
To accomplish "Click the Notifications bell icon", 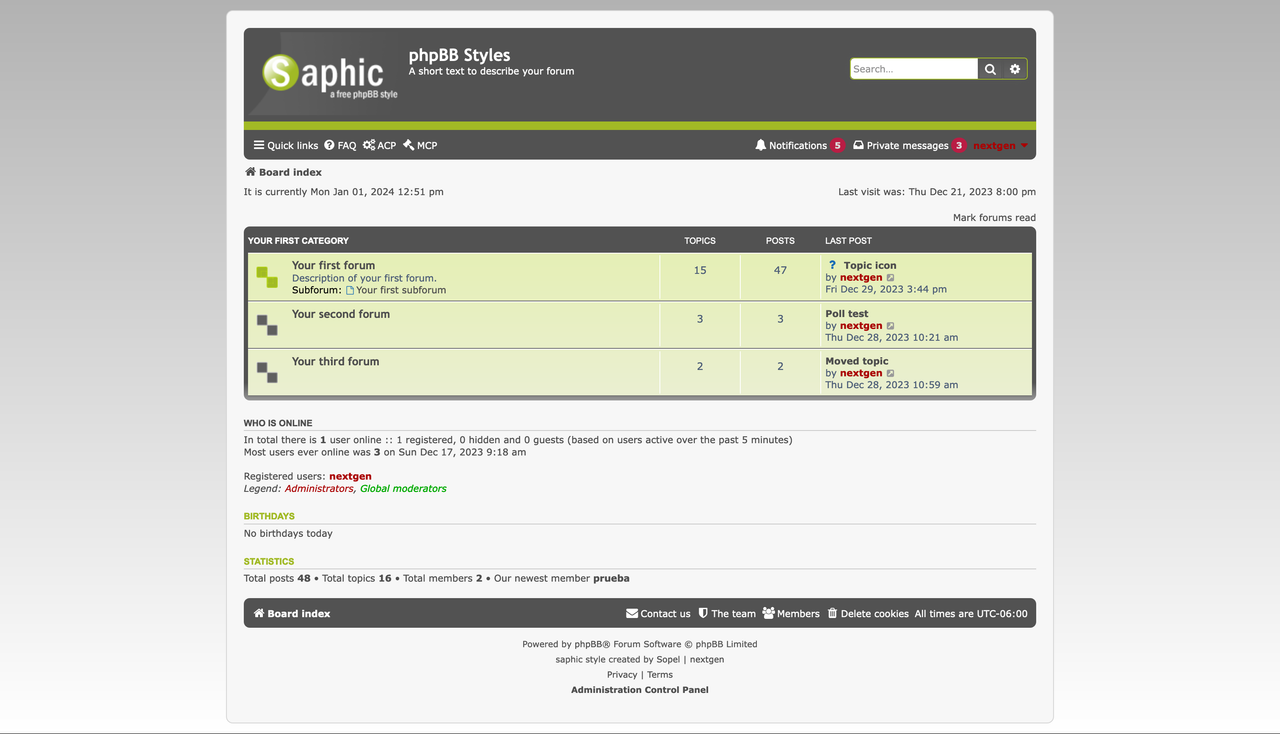I will (x=761, y=145).
